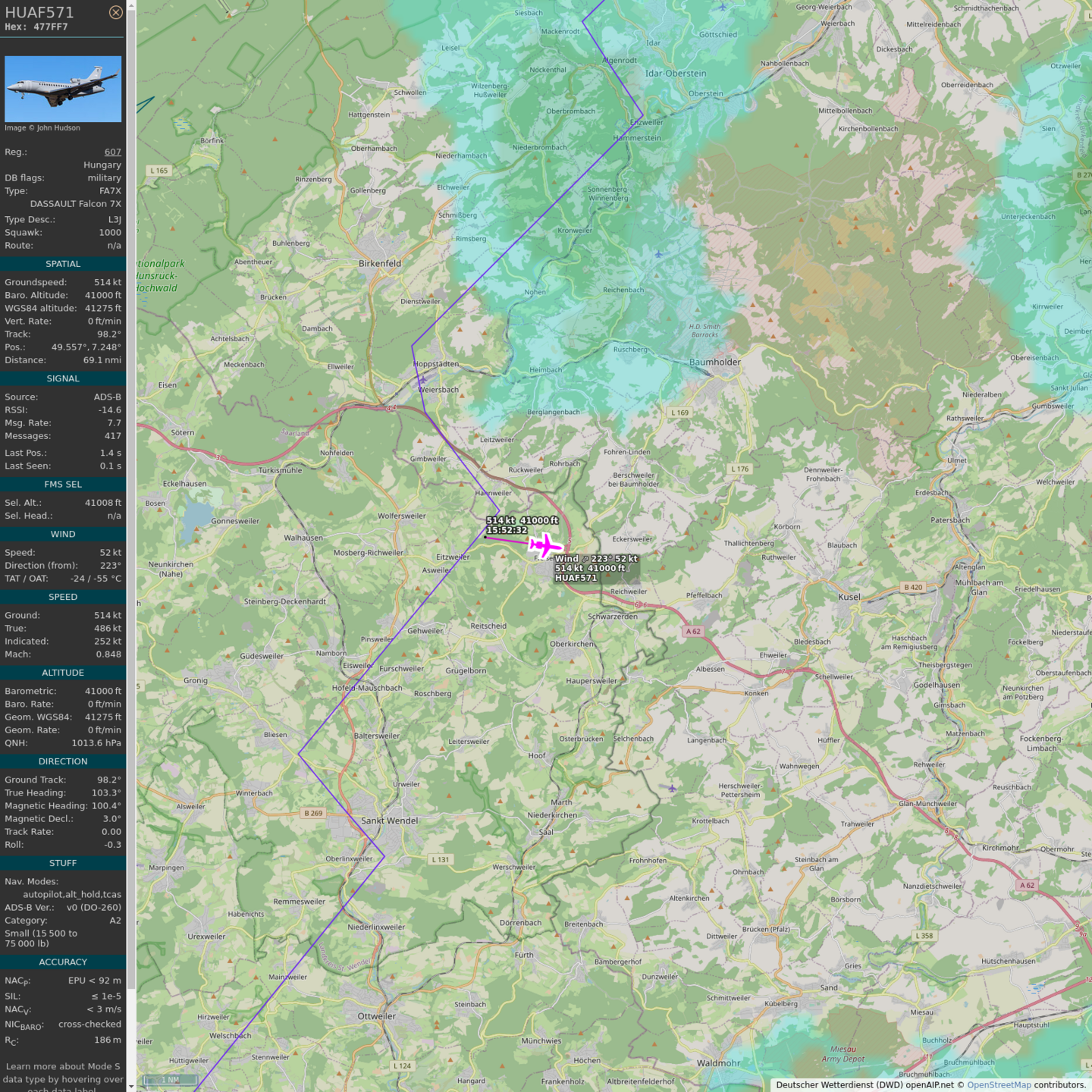Click the SPATIAL section header
Screen dimensions: 1092x1092
coord(63,264)
